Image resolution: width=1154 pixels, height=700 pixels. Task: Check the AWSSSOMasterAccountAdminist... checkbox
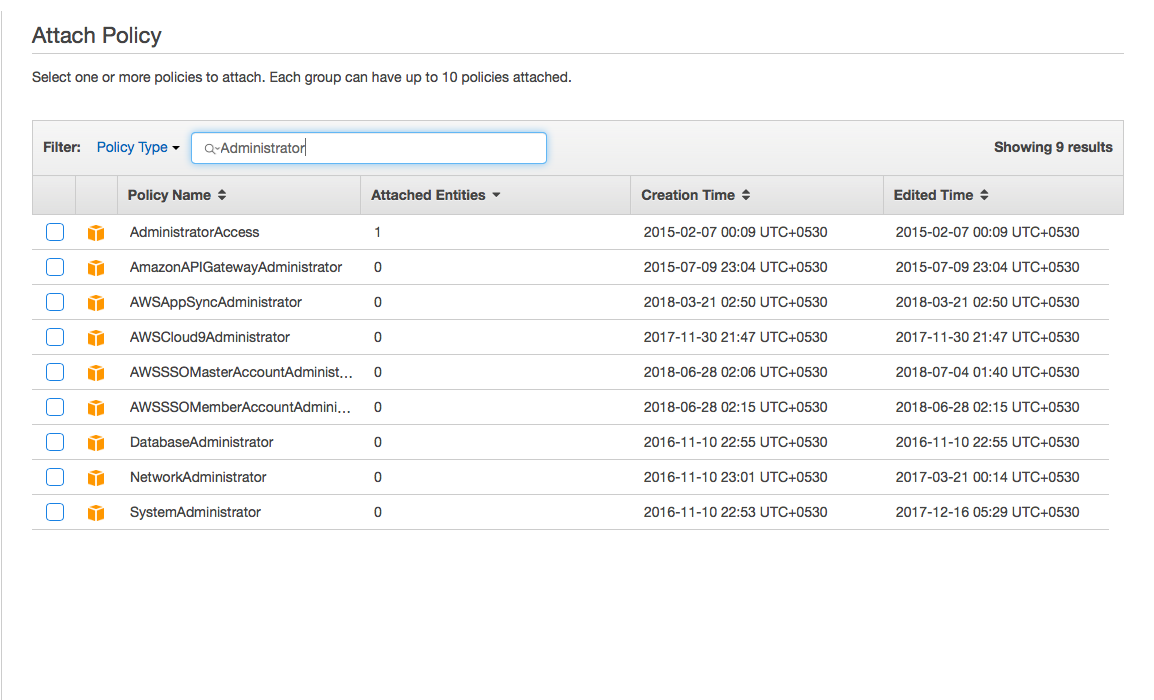coord(55,372)
